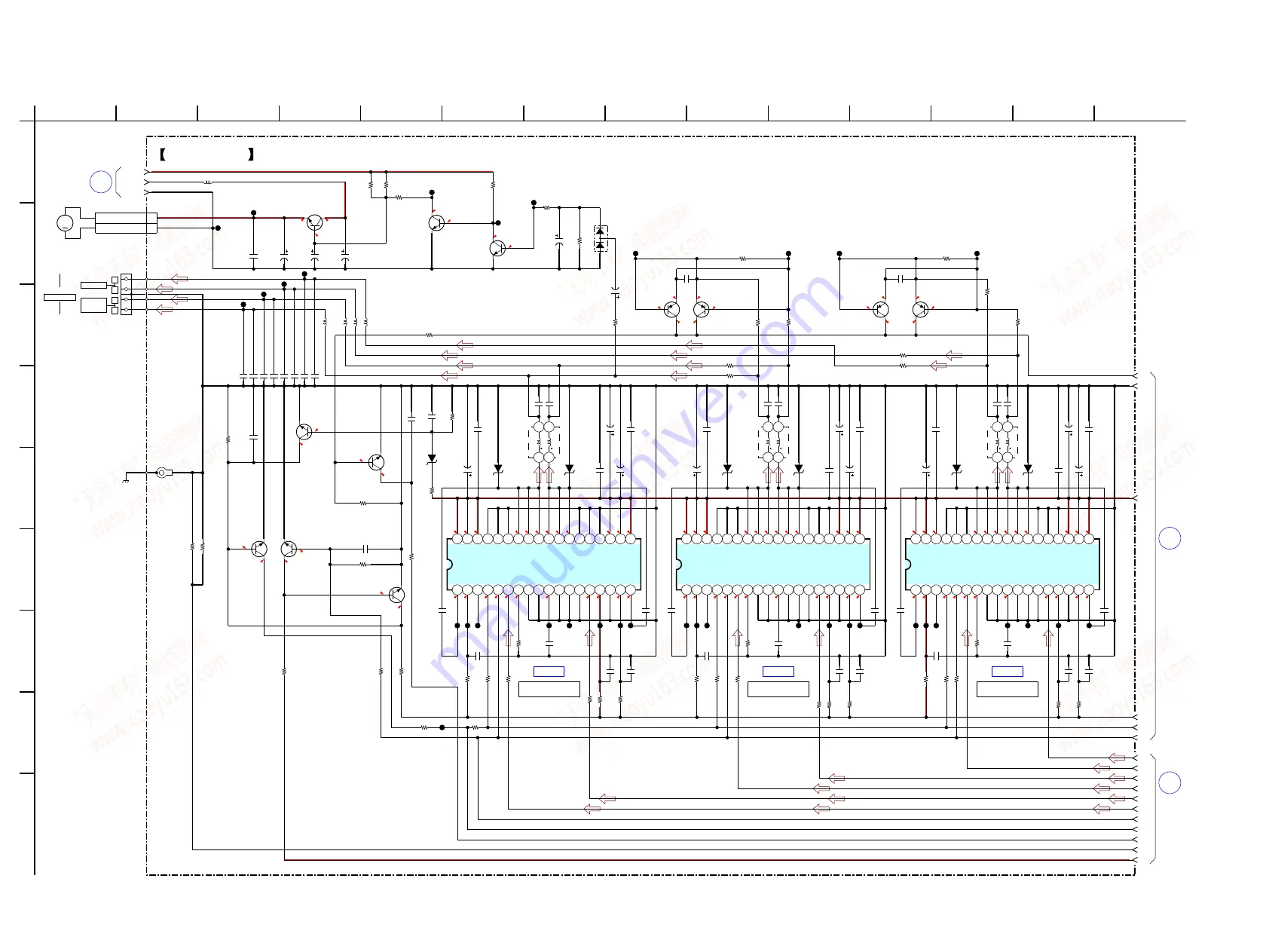Click the dashed four-circle test point box above the right IC
The image size is (1266, 952).
click(1002, 442)
